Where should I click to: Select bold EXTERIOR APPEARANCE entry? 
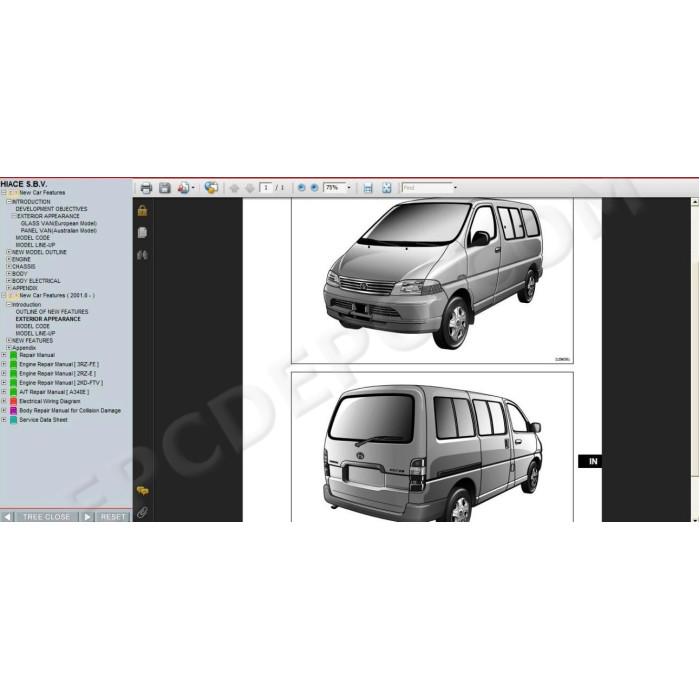[x=48, y=319]
